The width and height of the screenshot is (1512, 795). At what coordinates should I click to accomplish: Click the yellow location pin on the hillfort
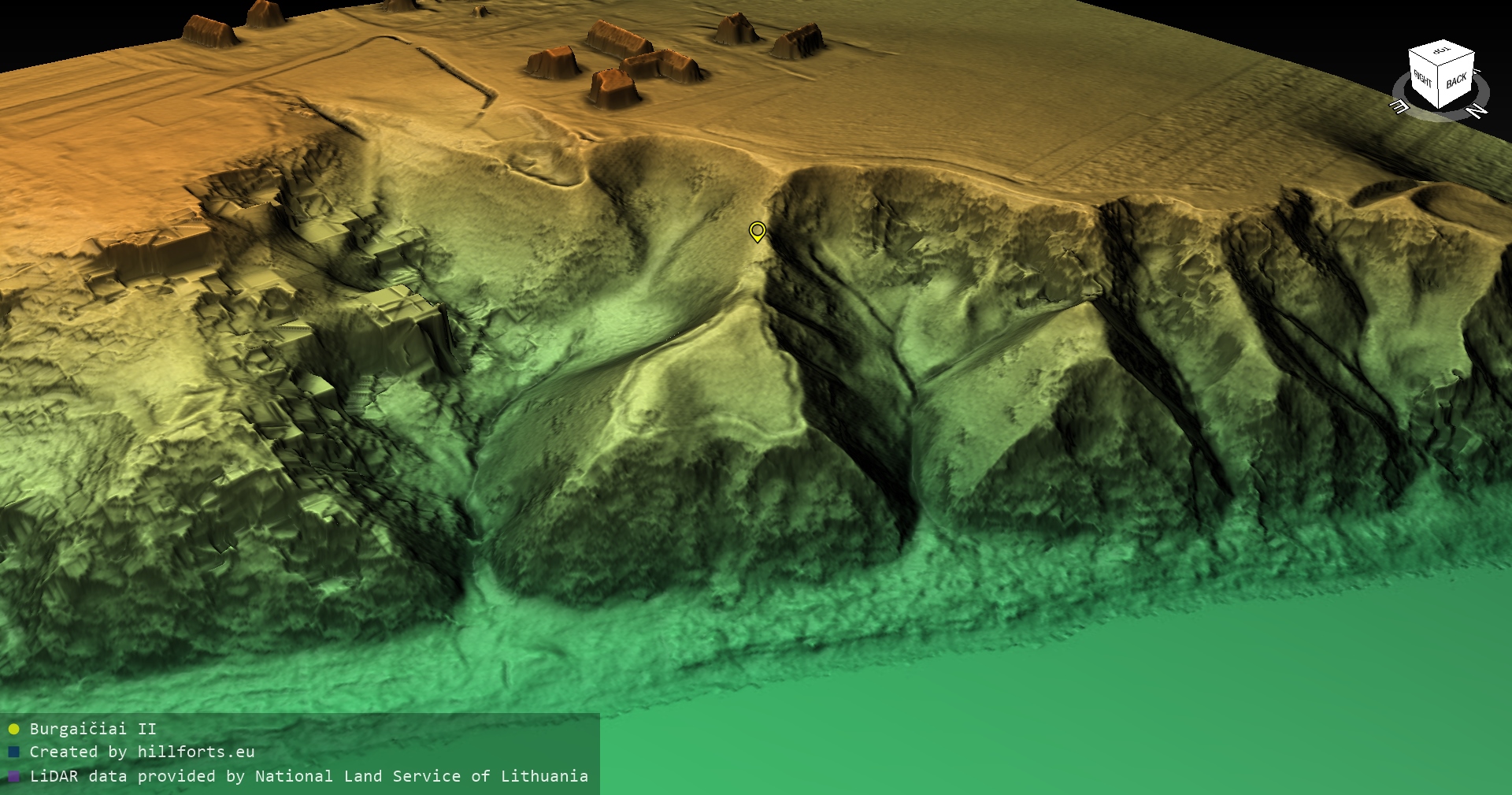pyautogui.click(x=757, y=232)
